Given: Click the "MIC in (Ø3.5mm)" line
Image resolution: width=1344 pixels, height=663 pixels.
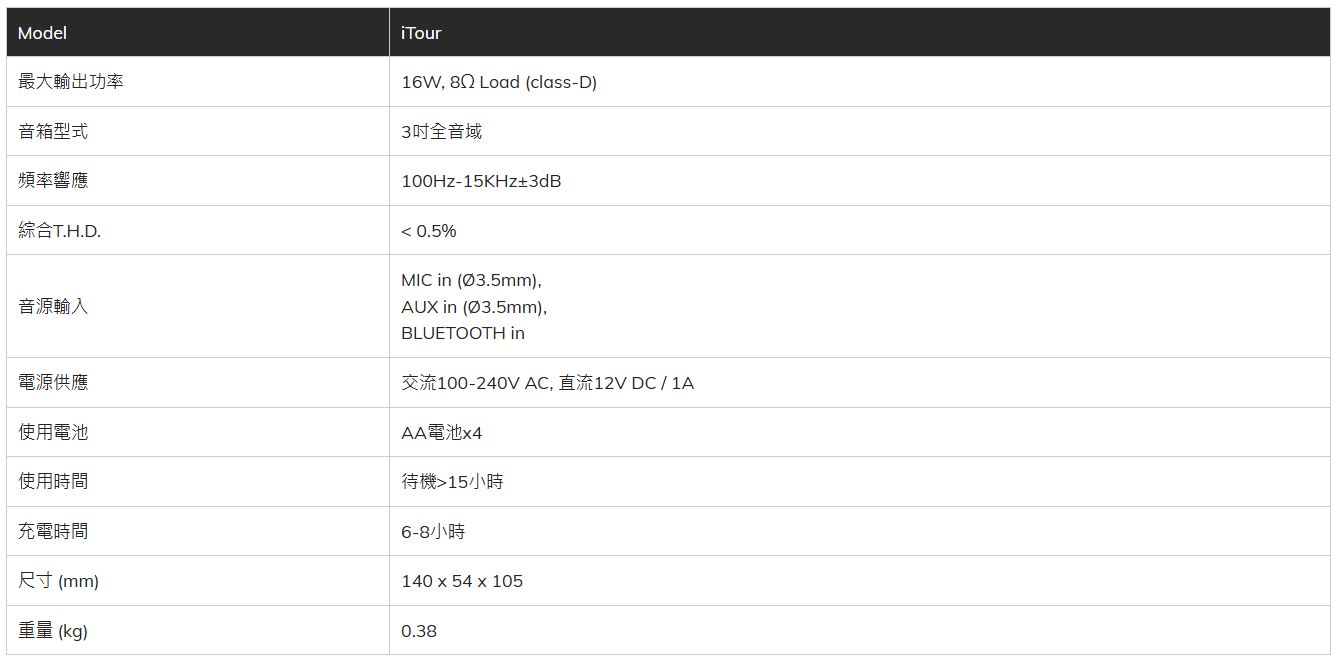Looking at the screenshot, I should click(471, 280).
